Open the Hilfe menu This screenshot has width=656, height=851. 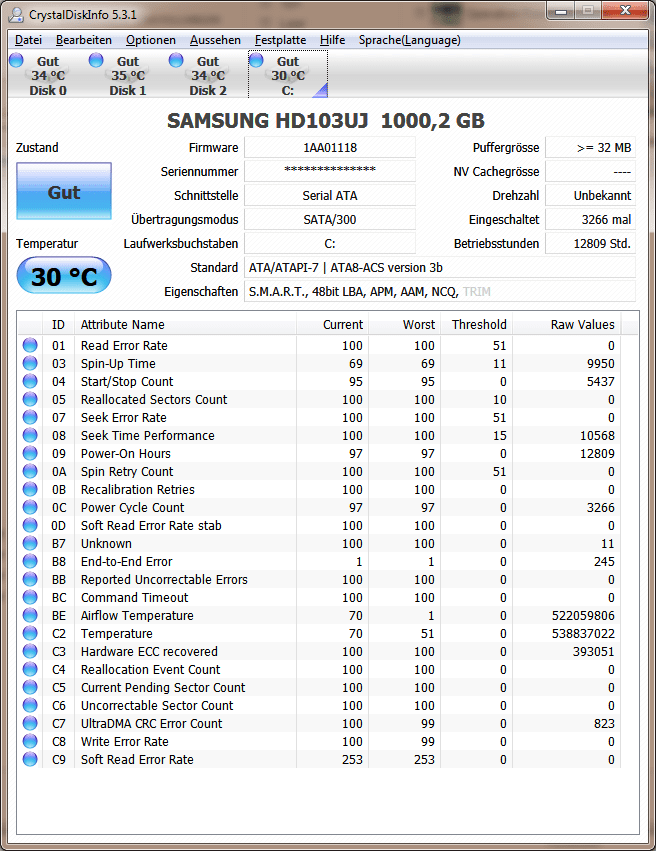point(333,40)
